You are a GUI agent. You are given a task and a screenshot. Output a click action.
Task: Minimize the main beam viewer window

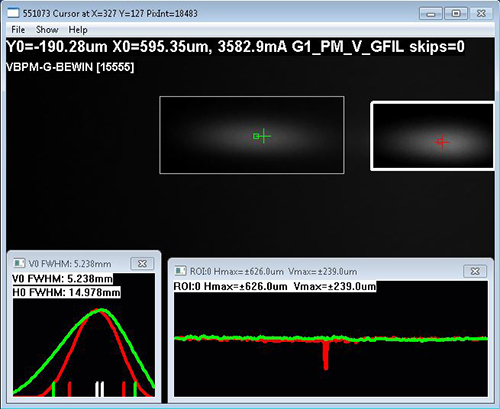click(x=431, y=14)
